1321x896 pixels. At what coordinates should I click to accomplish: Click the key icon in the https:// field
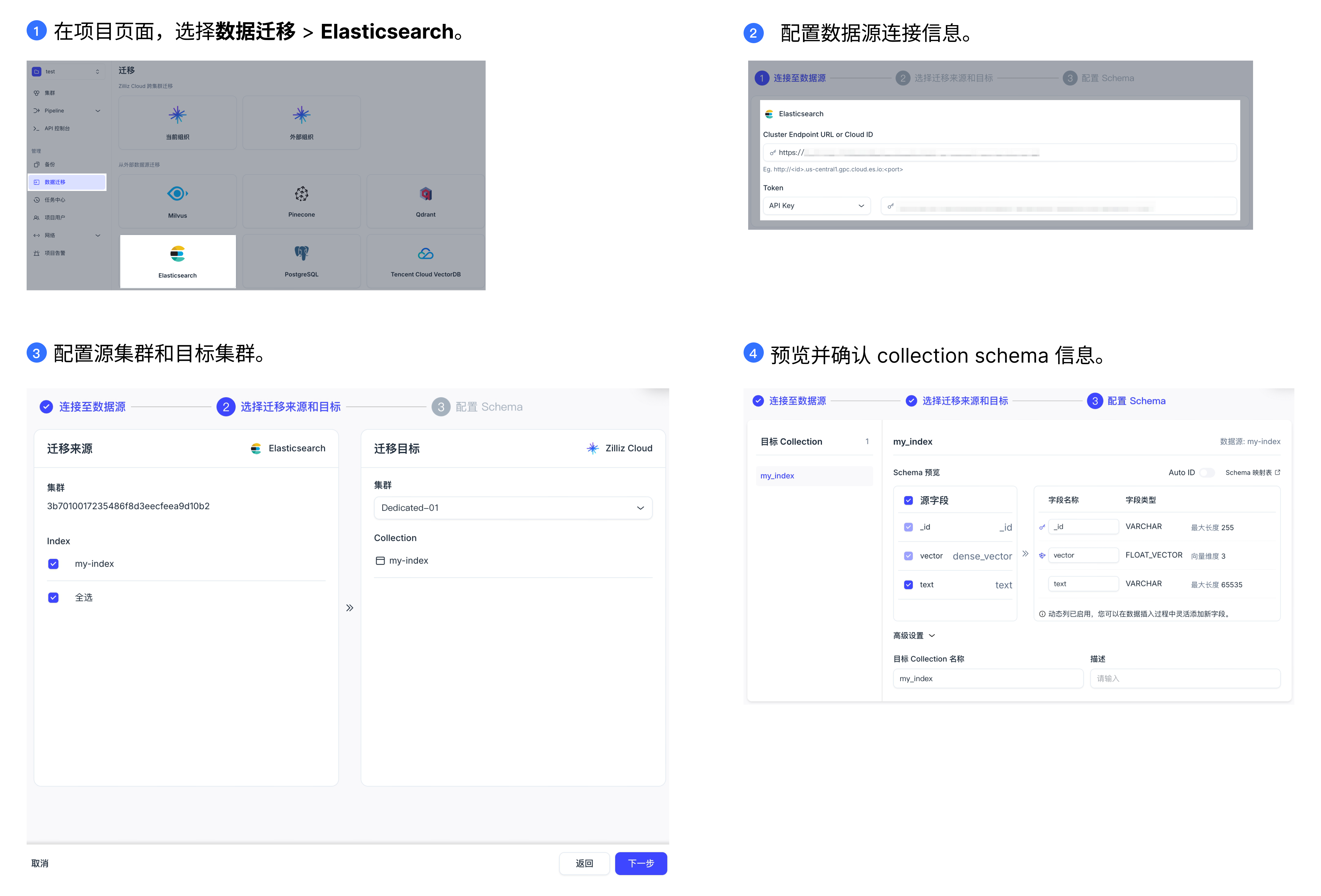tap(772, 152)
